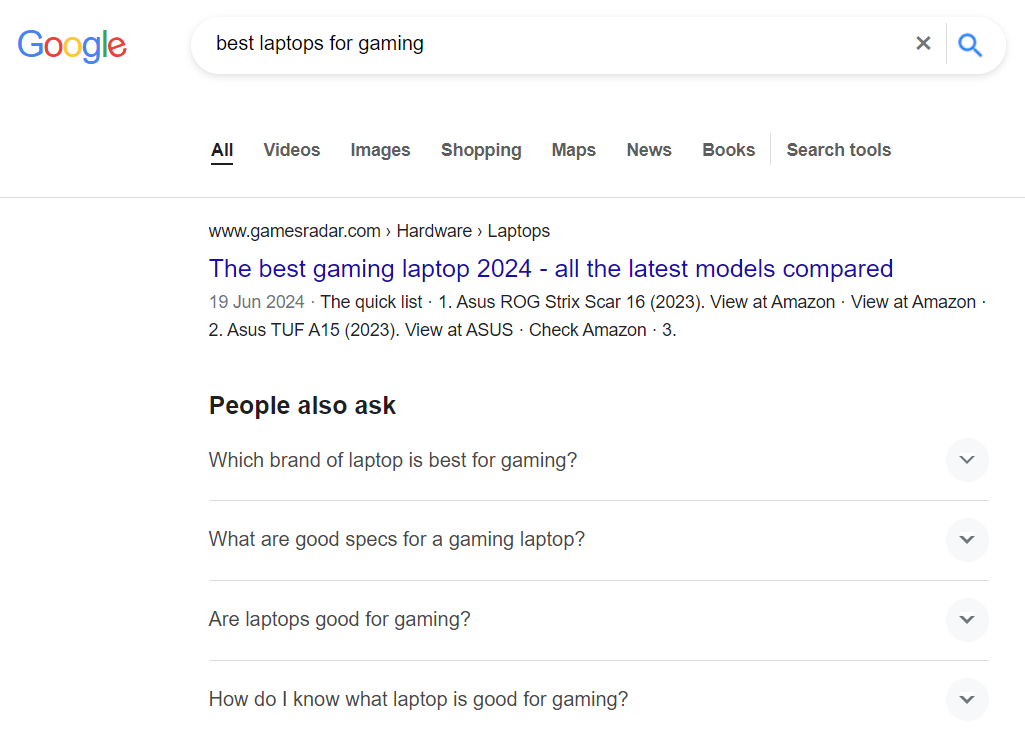The image size is (1025, 738).
Task: Go to the Shopping tab
Action: pyautogui.click(x=481, y=150)
